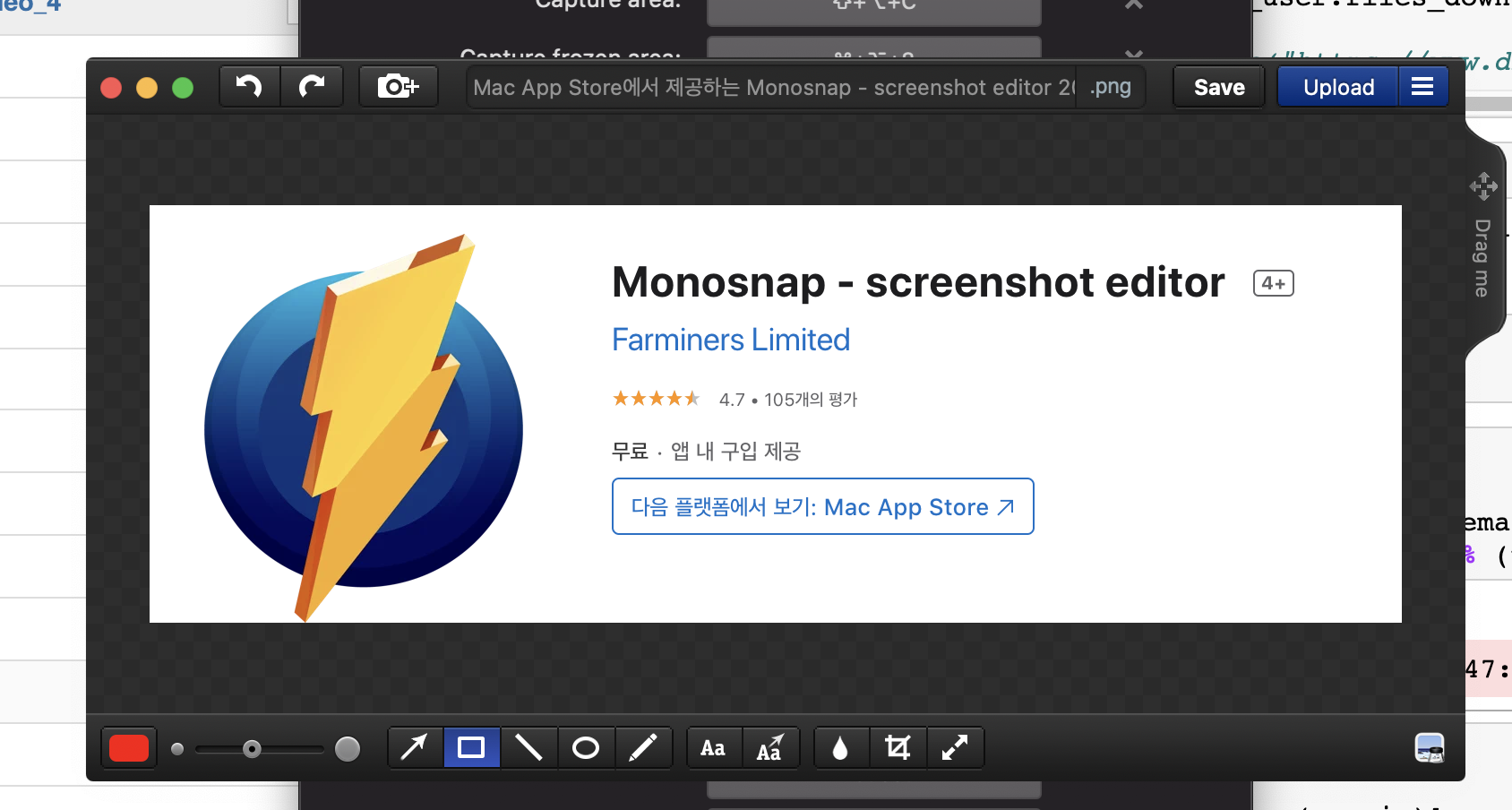The width and height of the screenshot is (1512, 810).
Task: Select the Rectangle tool
Action: click(471, 748)
